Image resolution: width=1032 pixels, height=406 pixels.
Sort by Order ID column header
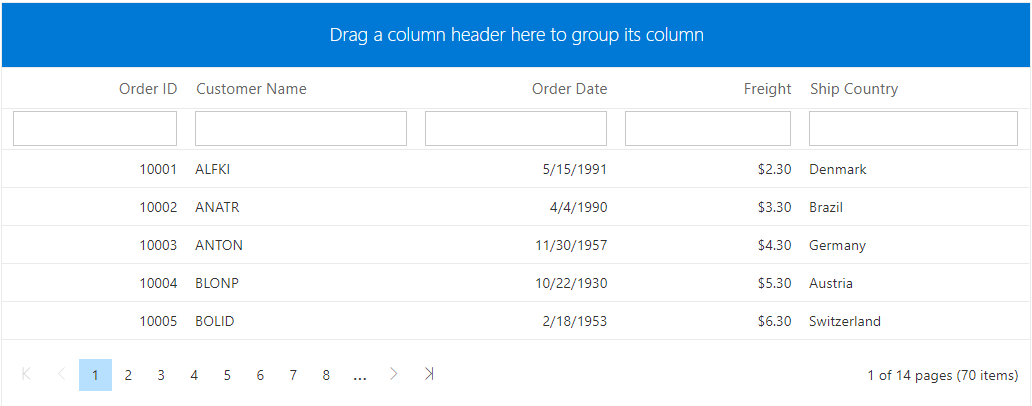[x=148, y=89]
